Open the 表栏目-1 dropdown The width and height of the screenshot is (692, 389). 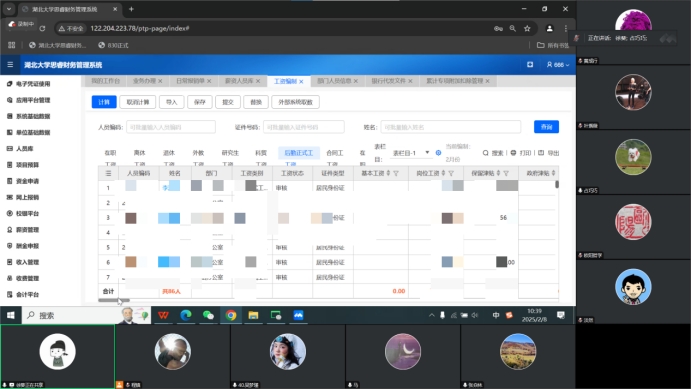point(410,153)
